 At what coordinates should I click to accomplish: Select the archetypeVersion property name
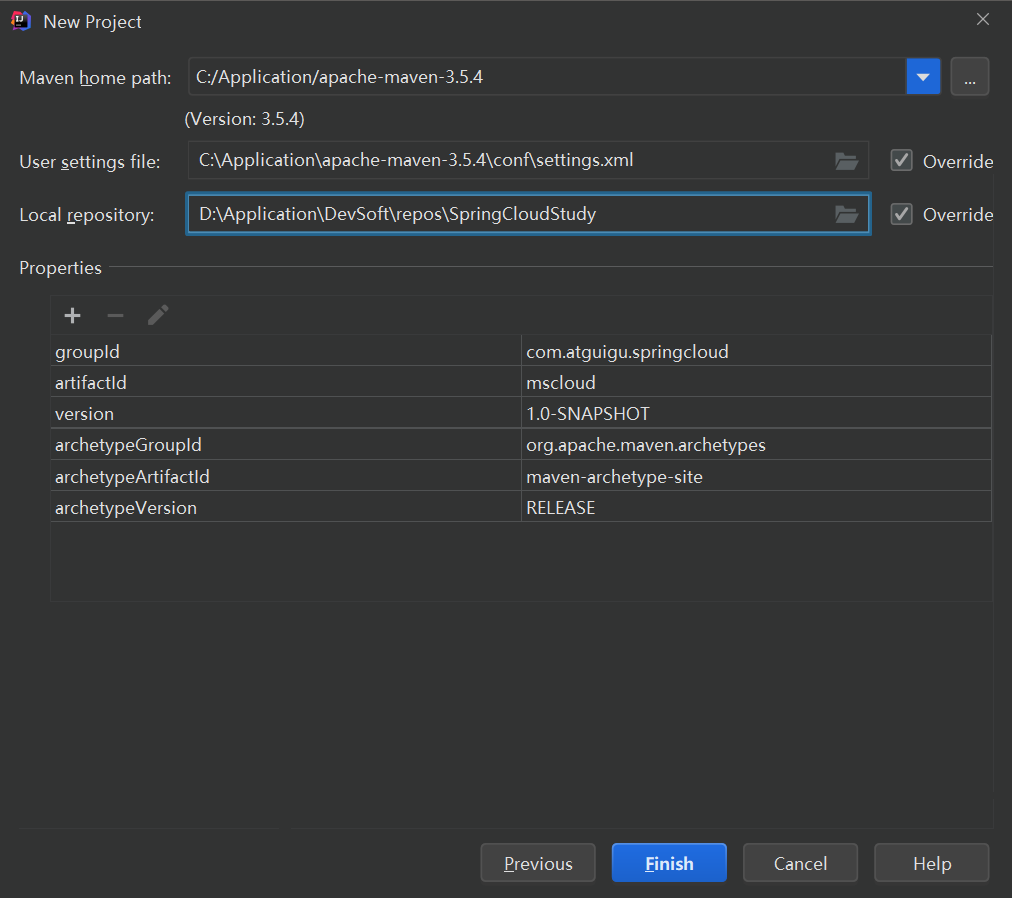point(125,508)
